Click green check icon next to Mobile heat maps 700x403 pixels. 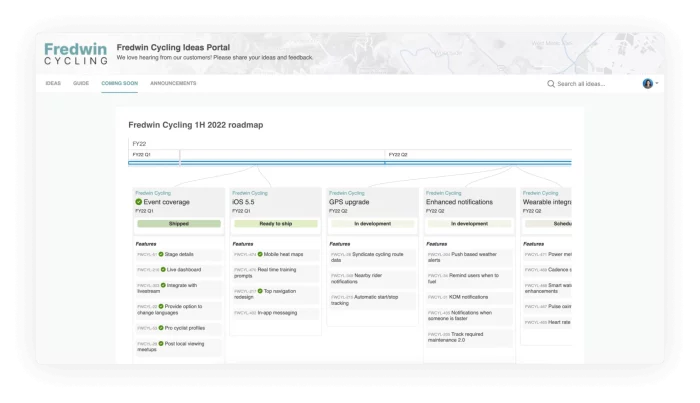tap(259, 254)
